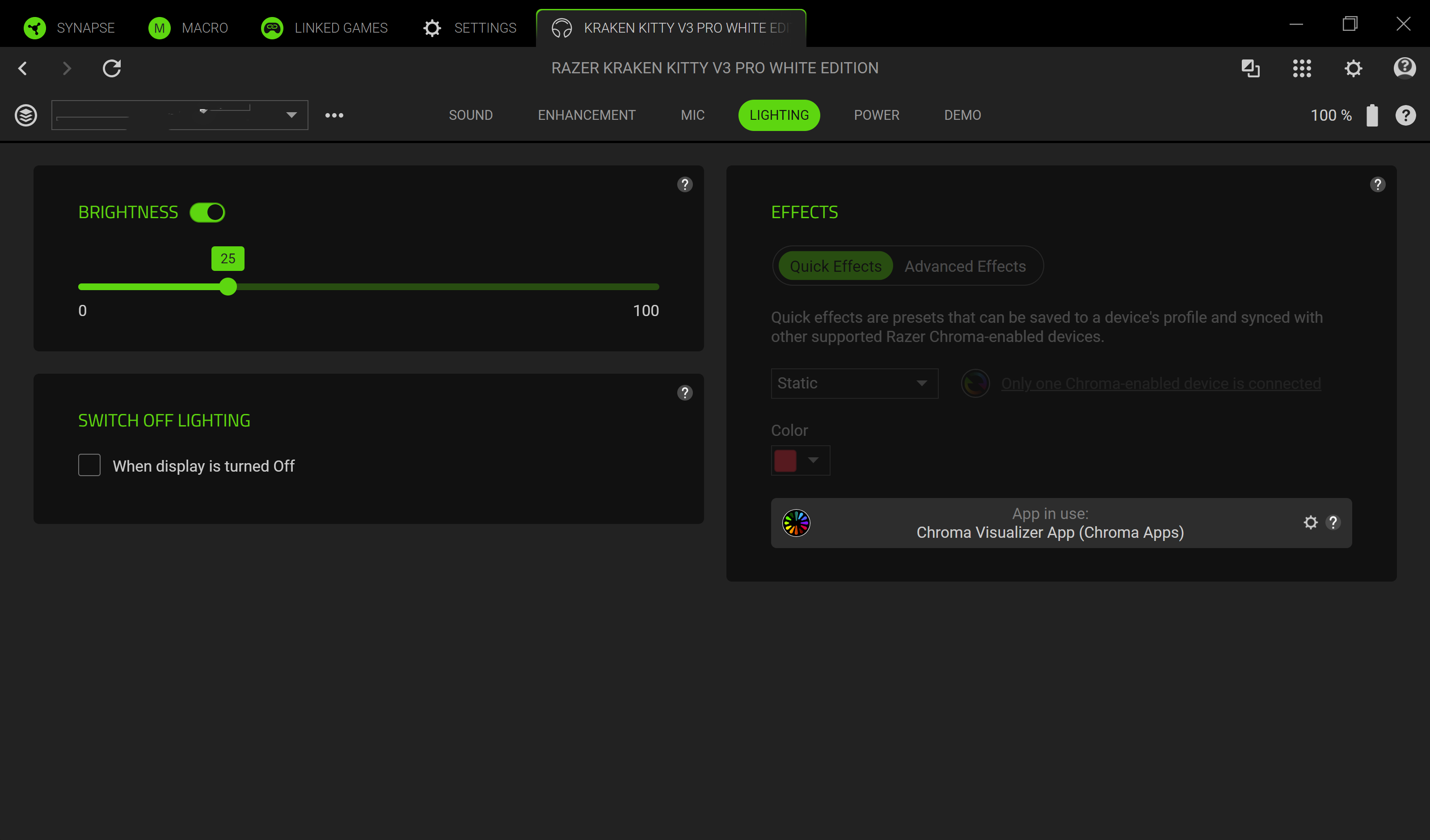Expand the profile selection dropdown

(180, 115)
